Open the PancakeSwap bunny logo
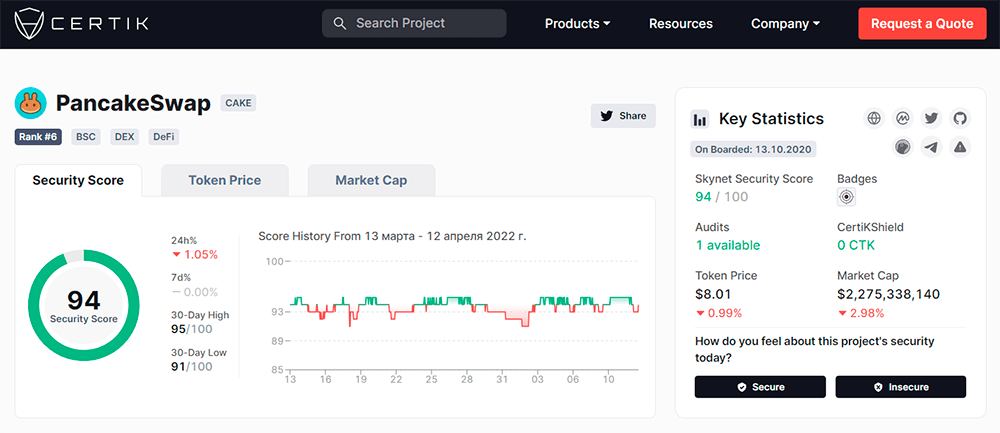This screenshot has width=1000, height=433. pyautogui.click(x=31, y=103)
